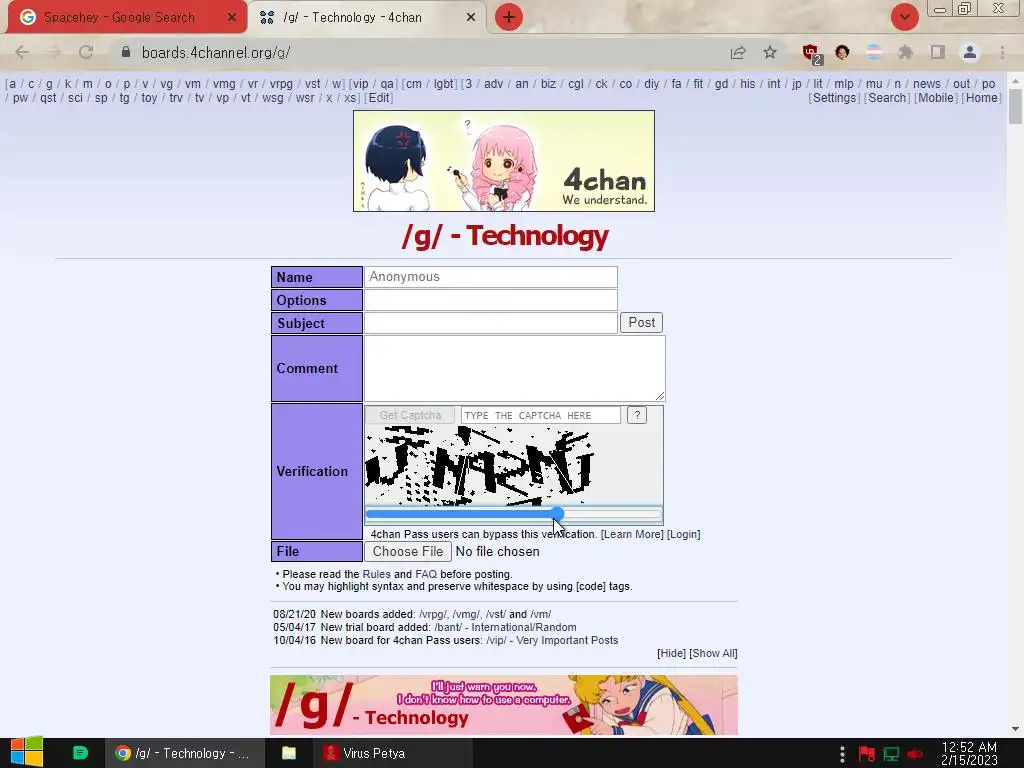The height and width of the screenshot is (768, 1024).
Task: Open /bant/ International/Random link
Action: (x=505, y=628)
